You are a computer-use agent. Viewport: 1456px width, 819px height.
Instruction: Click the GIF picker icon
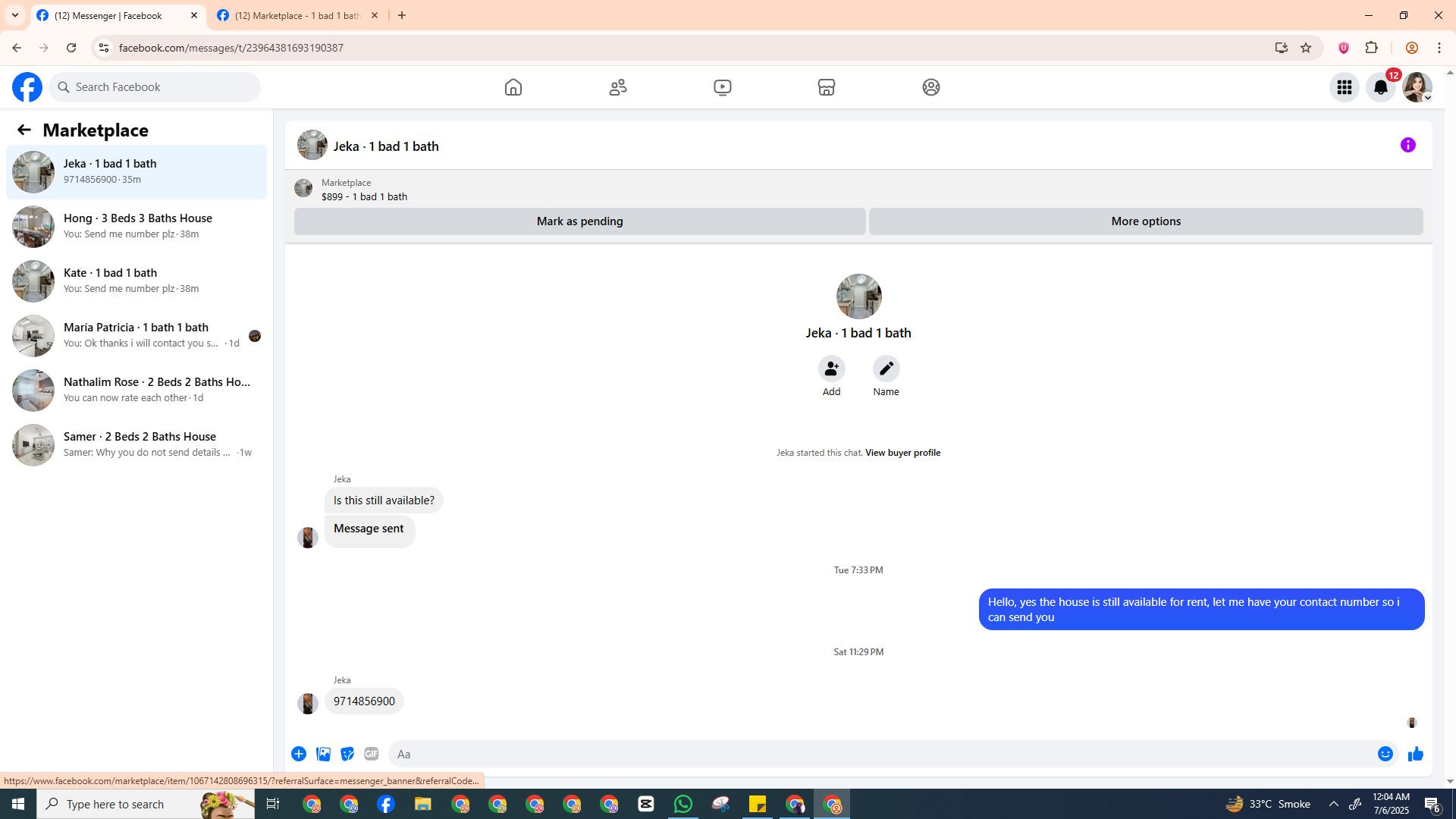371,754
